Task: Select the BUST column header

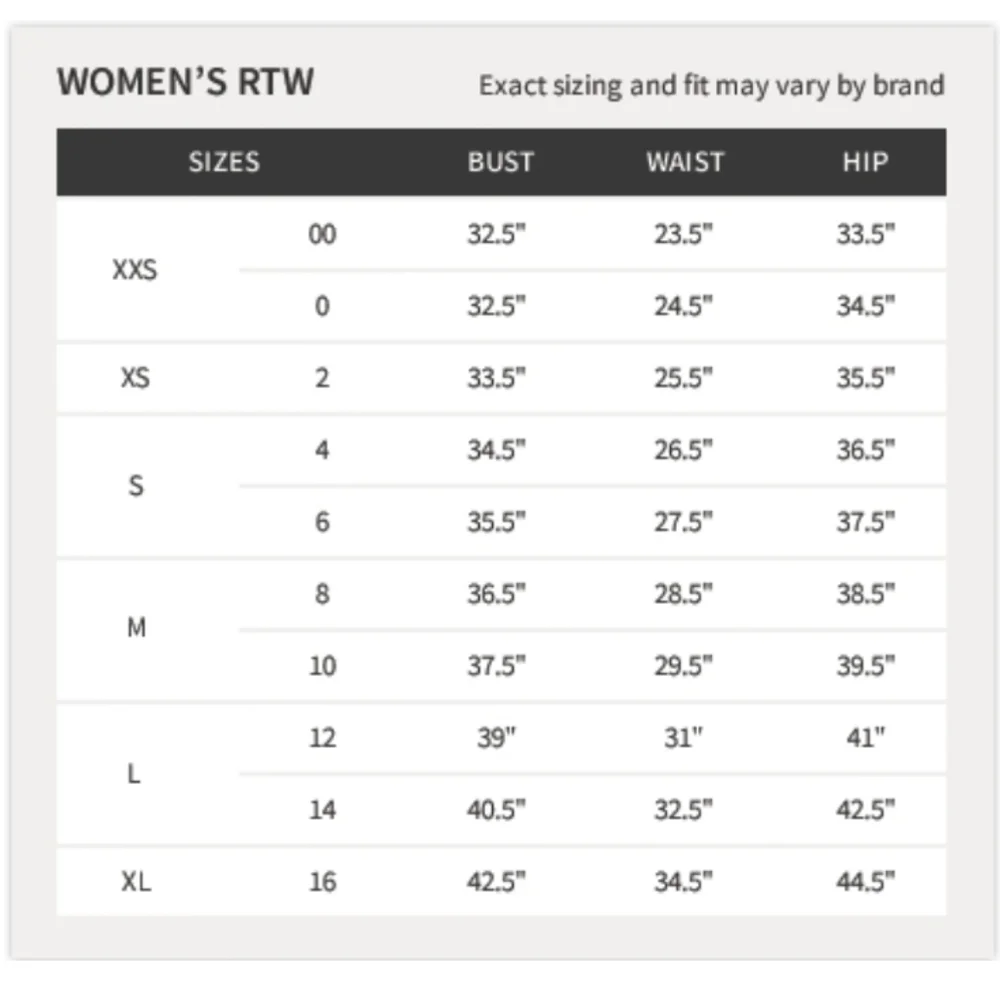Action: pos(500,162)
